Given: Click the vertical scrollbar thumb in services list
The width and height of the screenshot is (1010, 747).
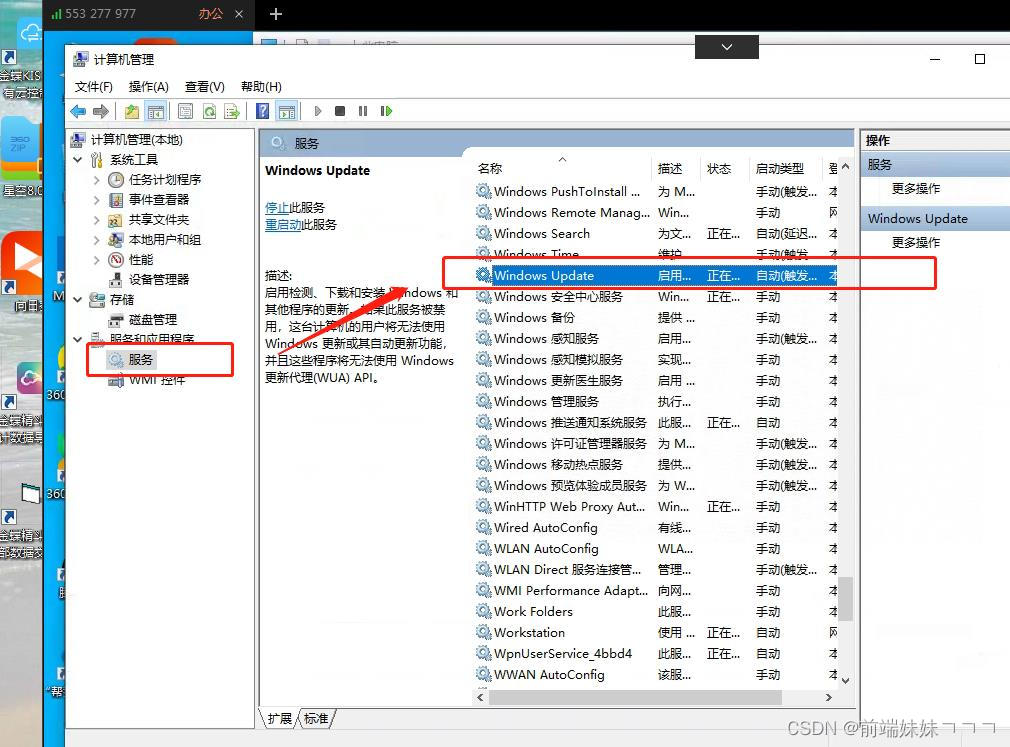Looking at the screenshot, I should click(846, 598).
